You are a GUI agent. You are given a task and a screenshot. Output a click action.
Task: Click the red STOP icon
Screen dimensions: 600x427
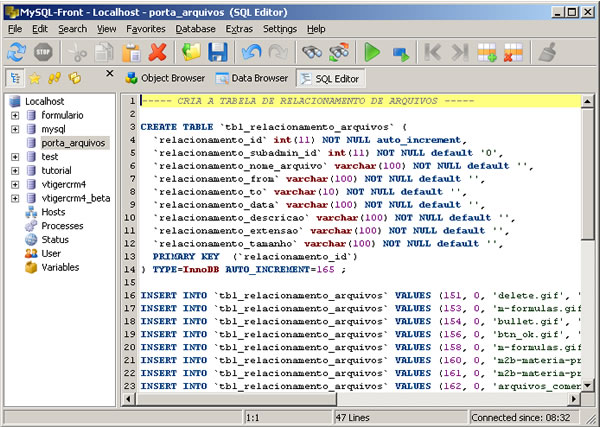(43, 52)
